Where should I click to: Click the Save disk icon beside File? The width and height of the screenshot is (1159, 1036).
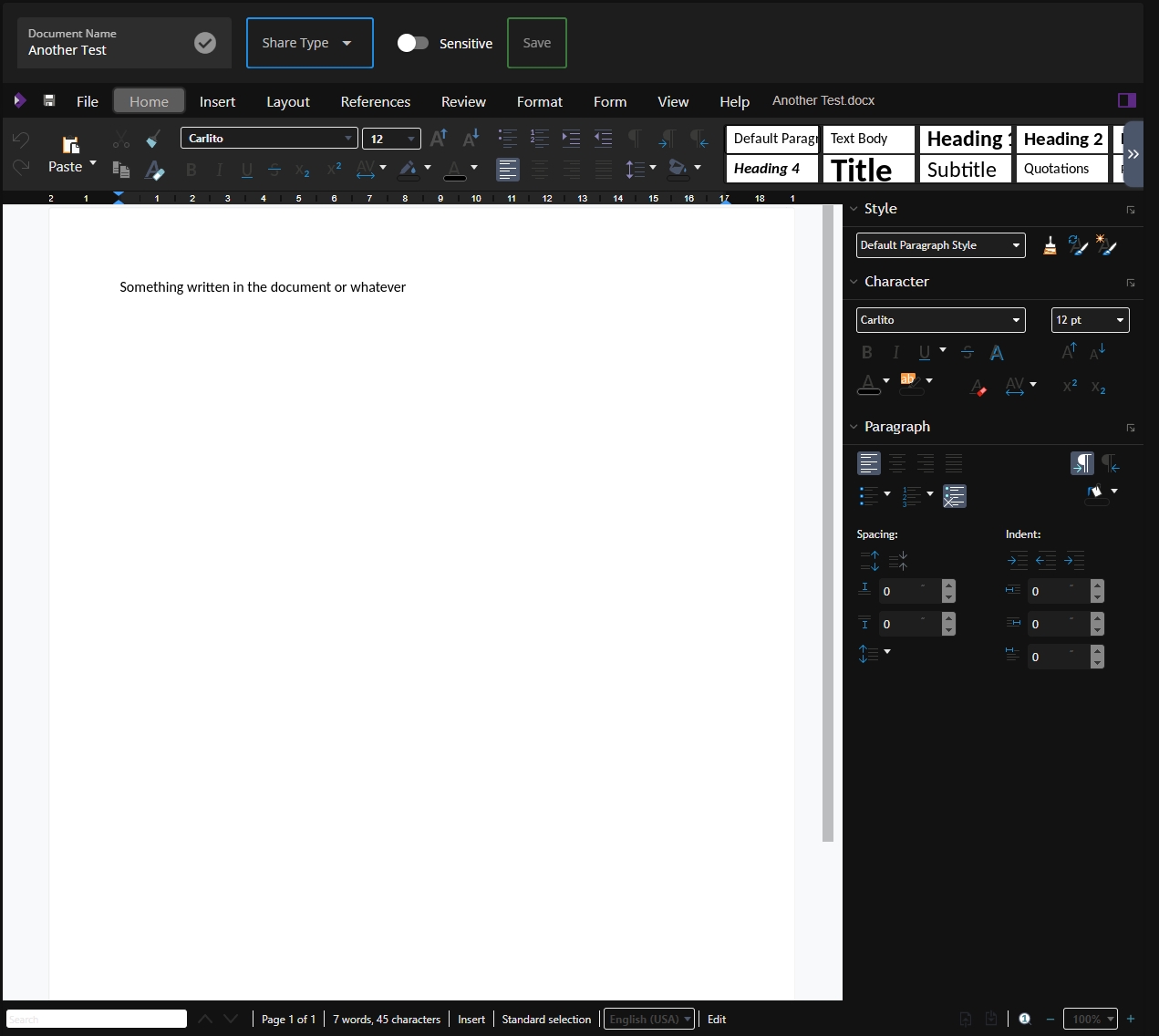(x=49, y=101)
